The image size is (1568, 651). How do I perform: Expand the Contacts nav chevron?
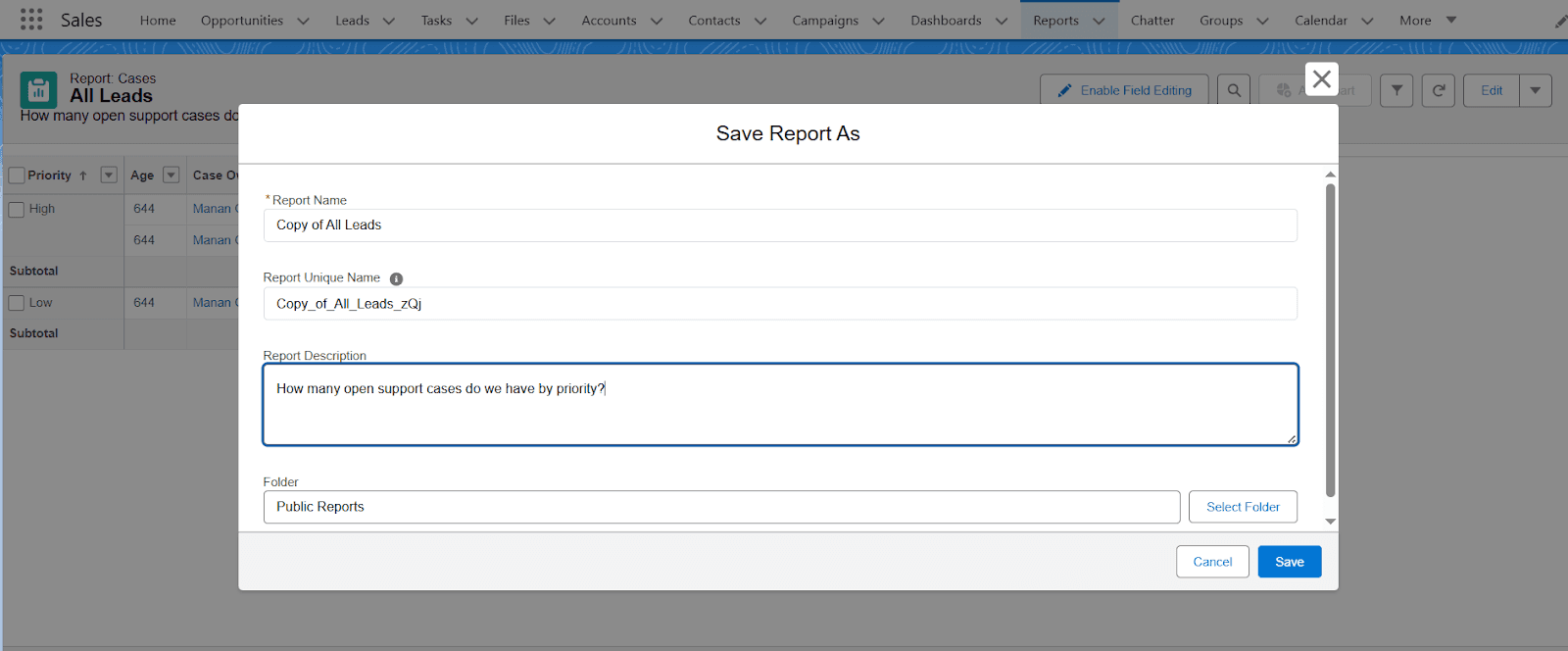point(760,21)
